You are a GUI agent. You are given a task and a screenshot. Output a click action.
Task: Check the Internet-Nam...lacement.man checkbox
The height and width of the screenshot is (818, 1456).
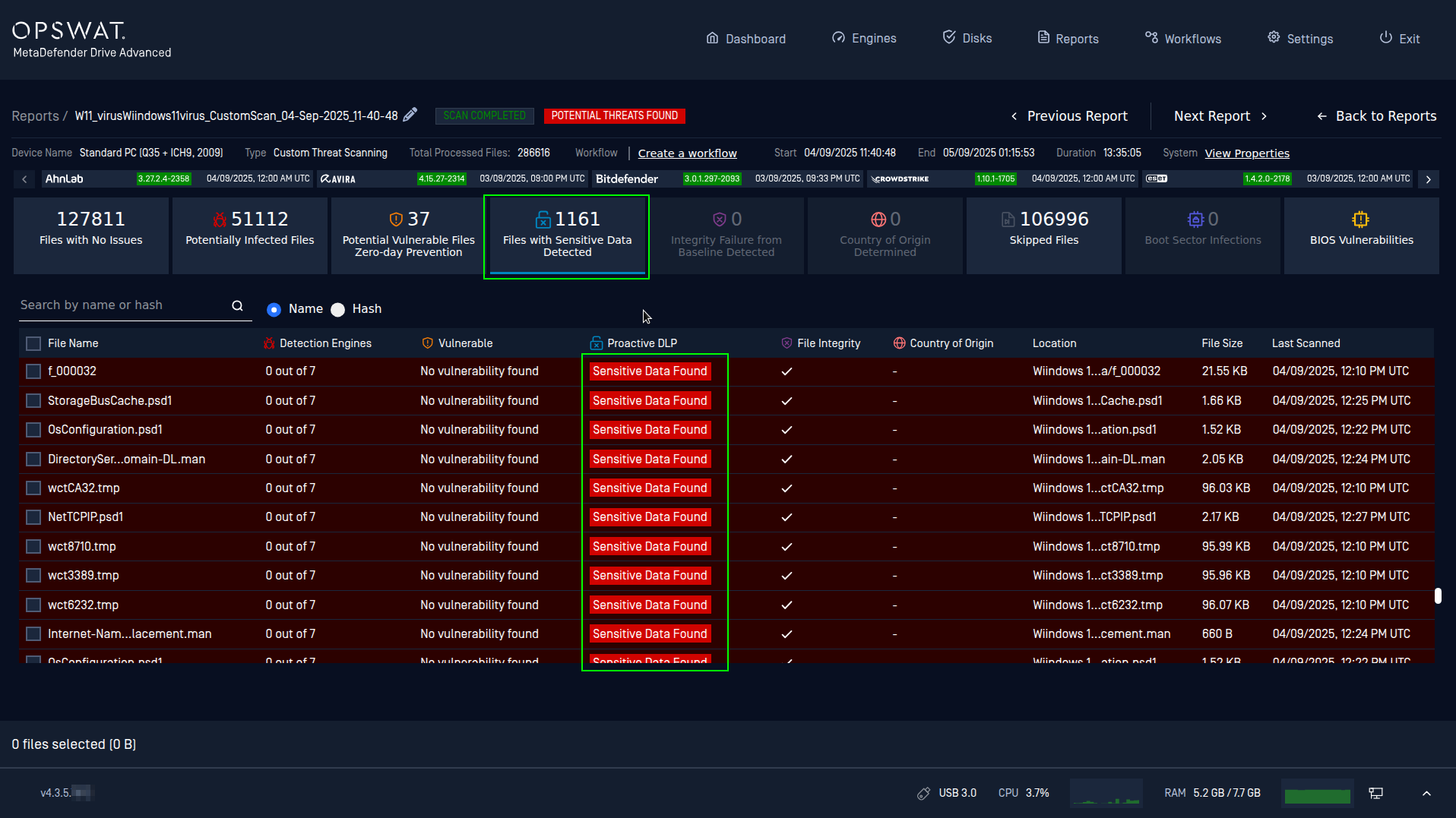pos(33,634)
